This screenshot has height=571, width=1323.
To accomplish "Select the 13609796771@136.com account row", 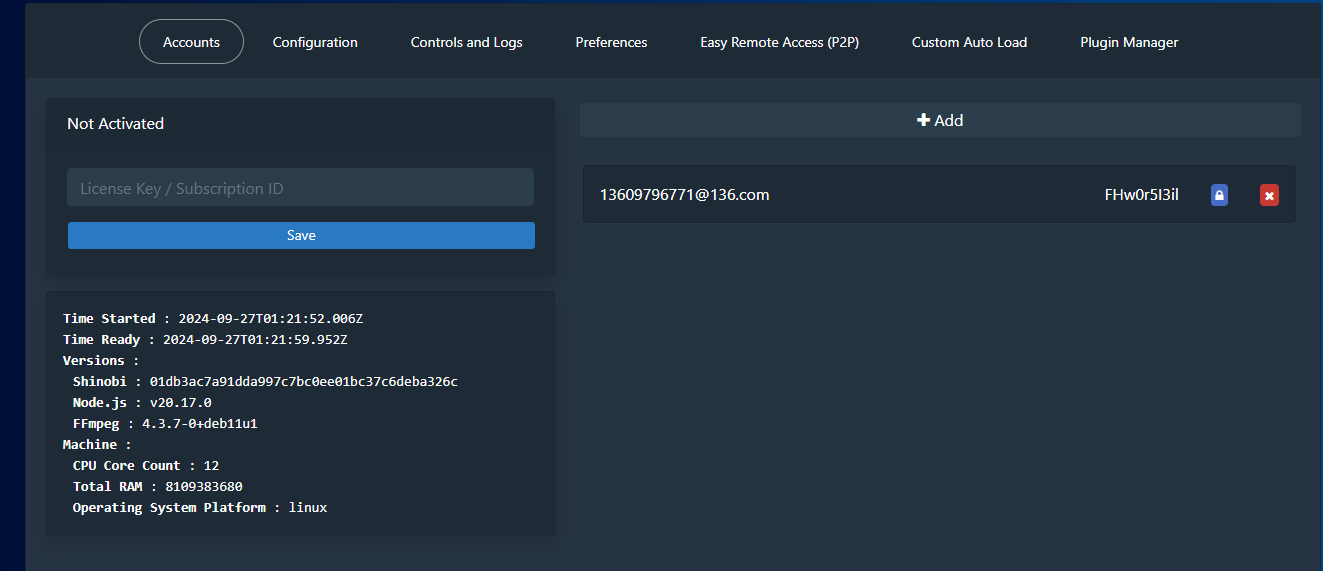I will [x=939, y=194].
